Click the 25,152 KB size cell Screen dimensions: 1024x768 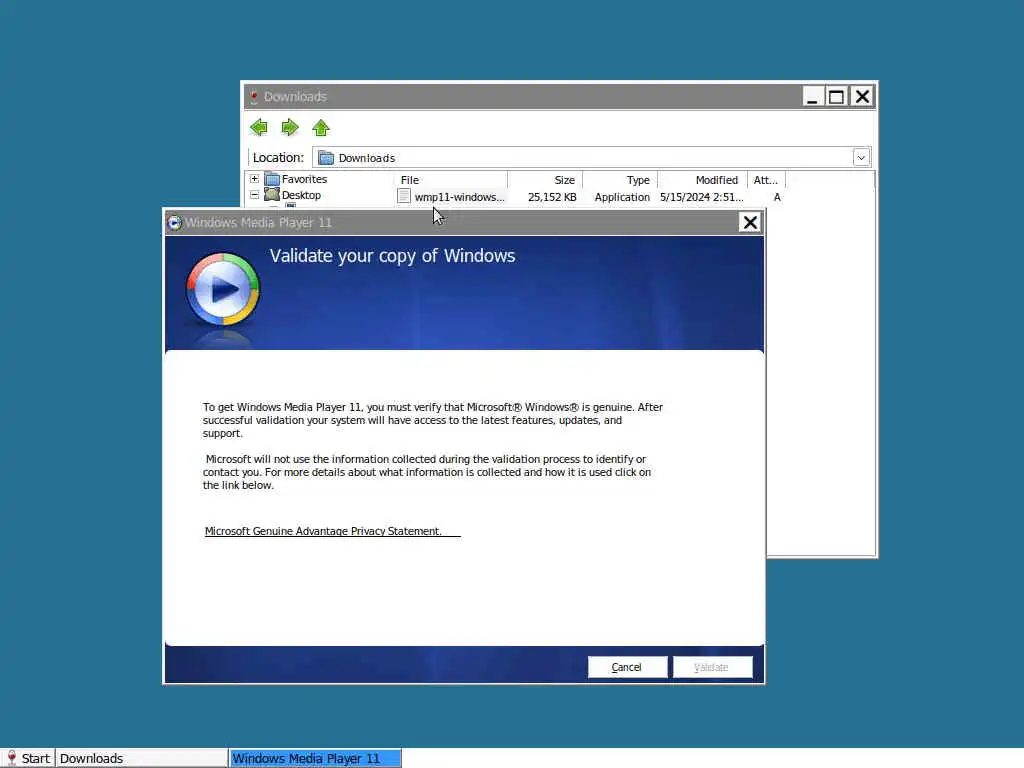coord(552,197)
